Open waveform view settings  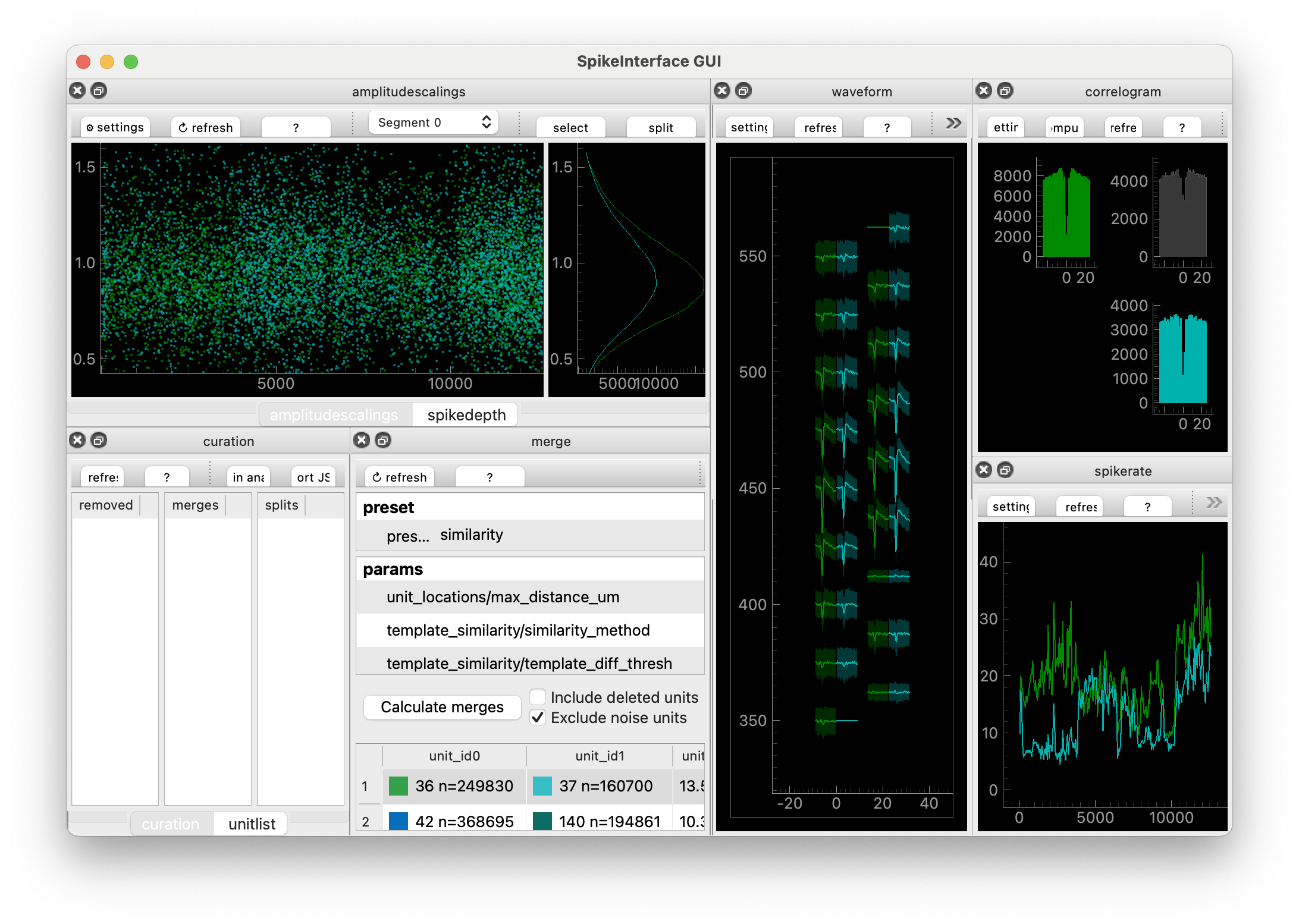coord(749,127)
